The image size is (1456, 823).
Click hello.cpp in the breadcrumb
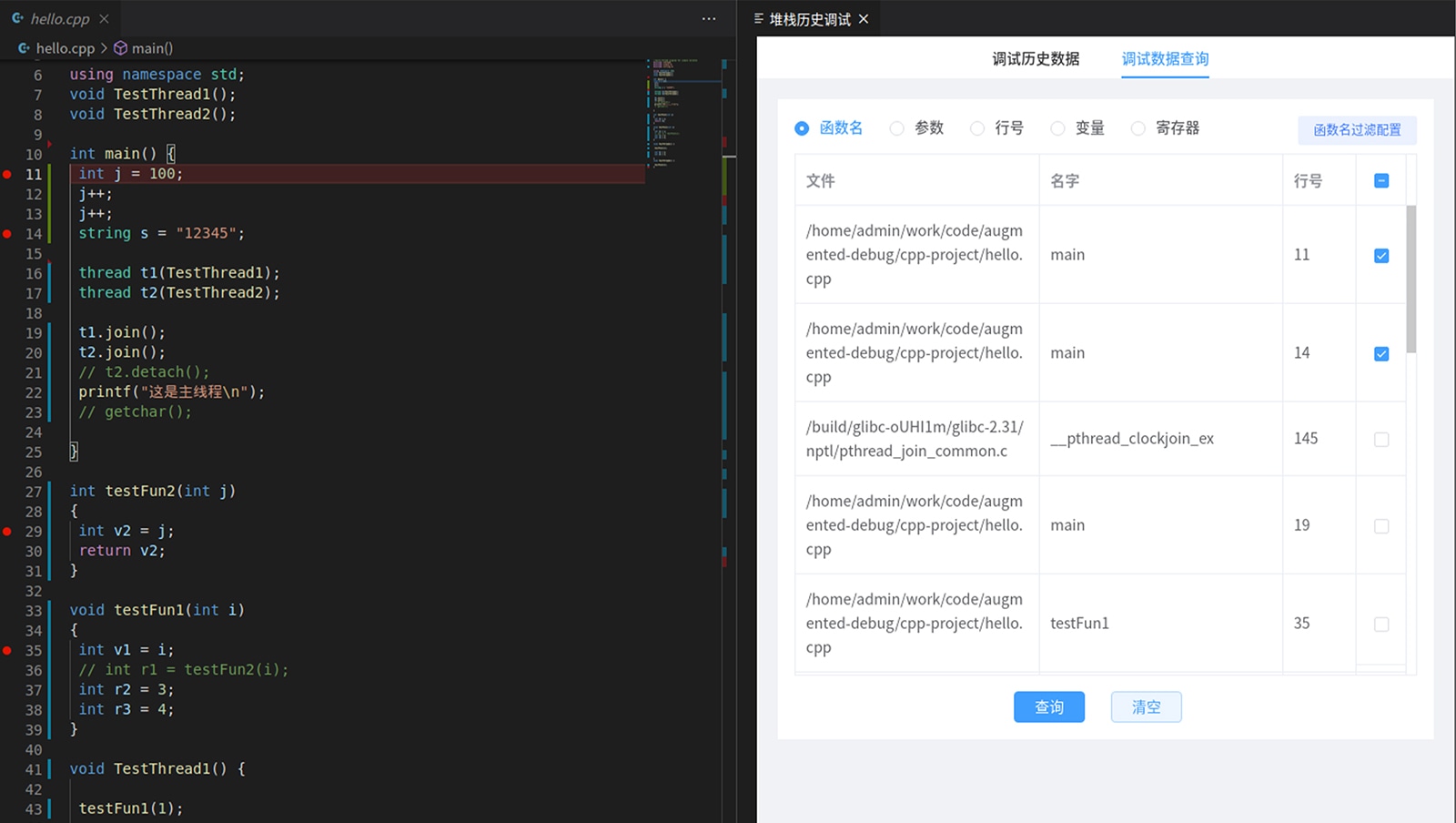[65, 48]
